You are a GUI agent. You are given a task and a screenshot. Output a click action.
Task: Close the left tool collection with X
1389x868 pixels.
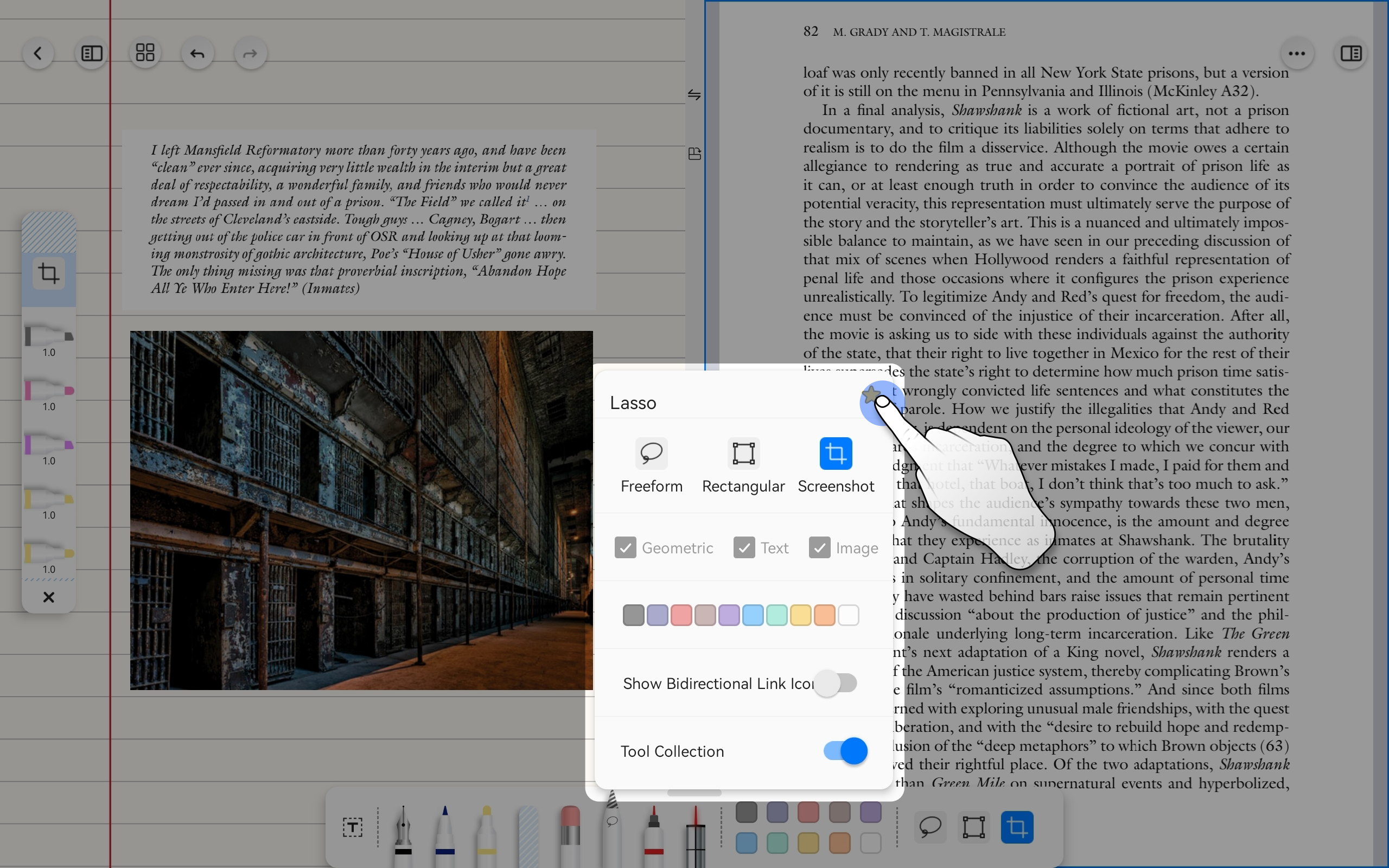(49, 597)
